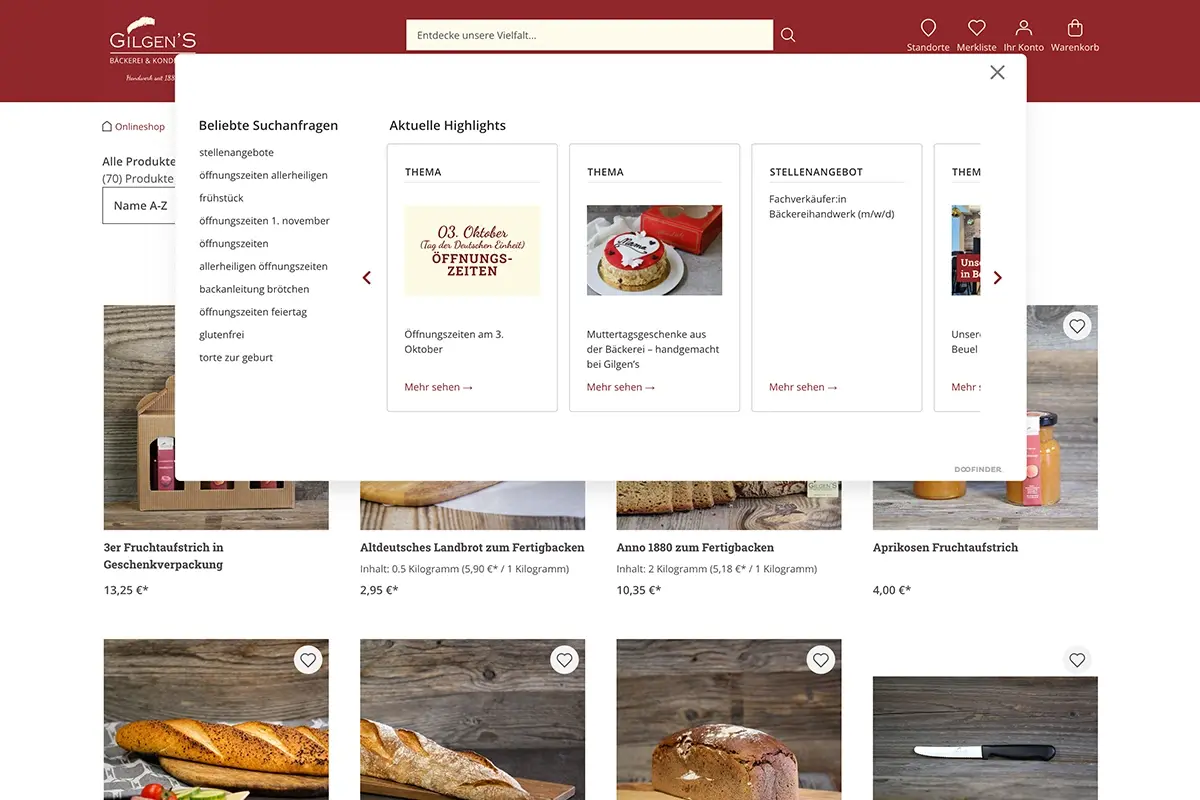Close the search overlay with the X icon

point(997,72)
